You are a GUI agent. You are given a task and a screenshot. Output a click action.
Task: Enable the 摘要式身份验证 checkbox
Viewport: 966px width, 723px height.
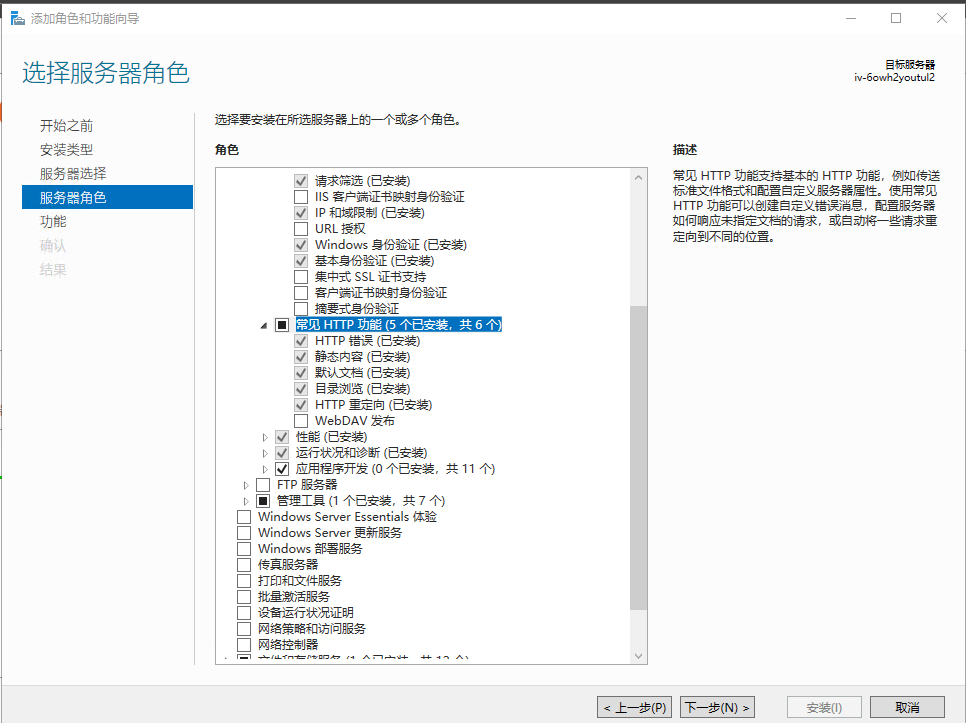pyautogui.click(x=301, y=309)
